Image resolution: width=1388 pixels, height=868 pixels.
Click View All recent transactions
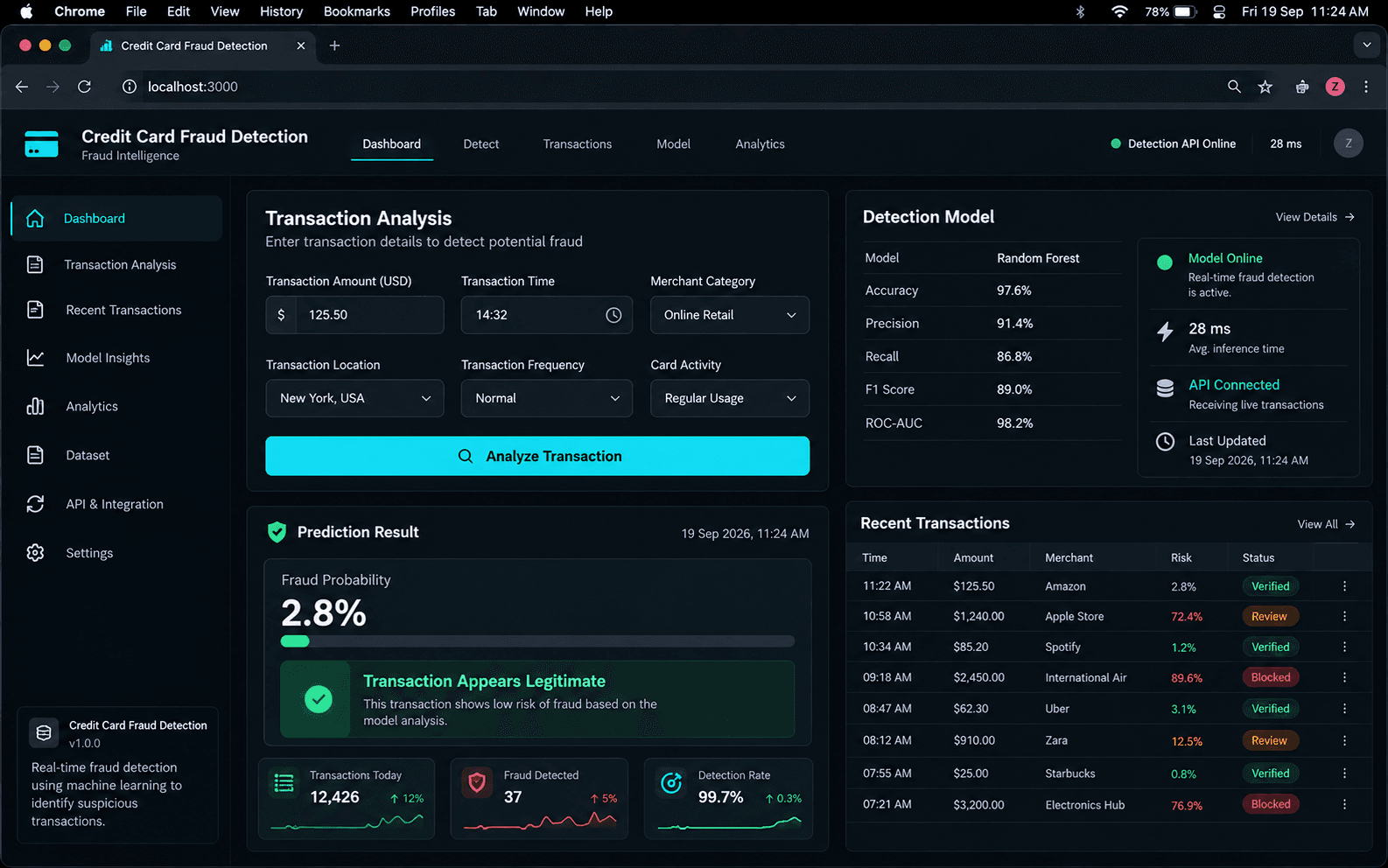[x=1326, y=524]
